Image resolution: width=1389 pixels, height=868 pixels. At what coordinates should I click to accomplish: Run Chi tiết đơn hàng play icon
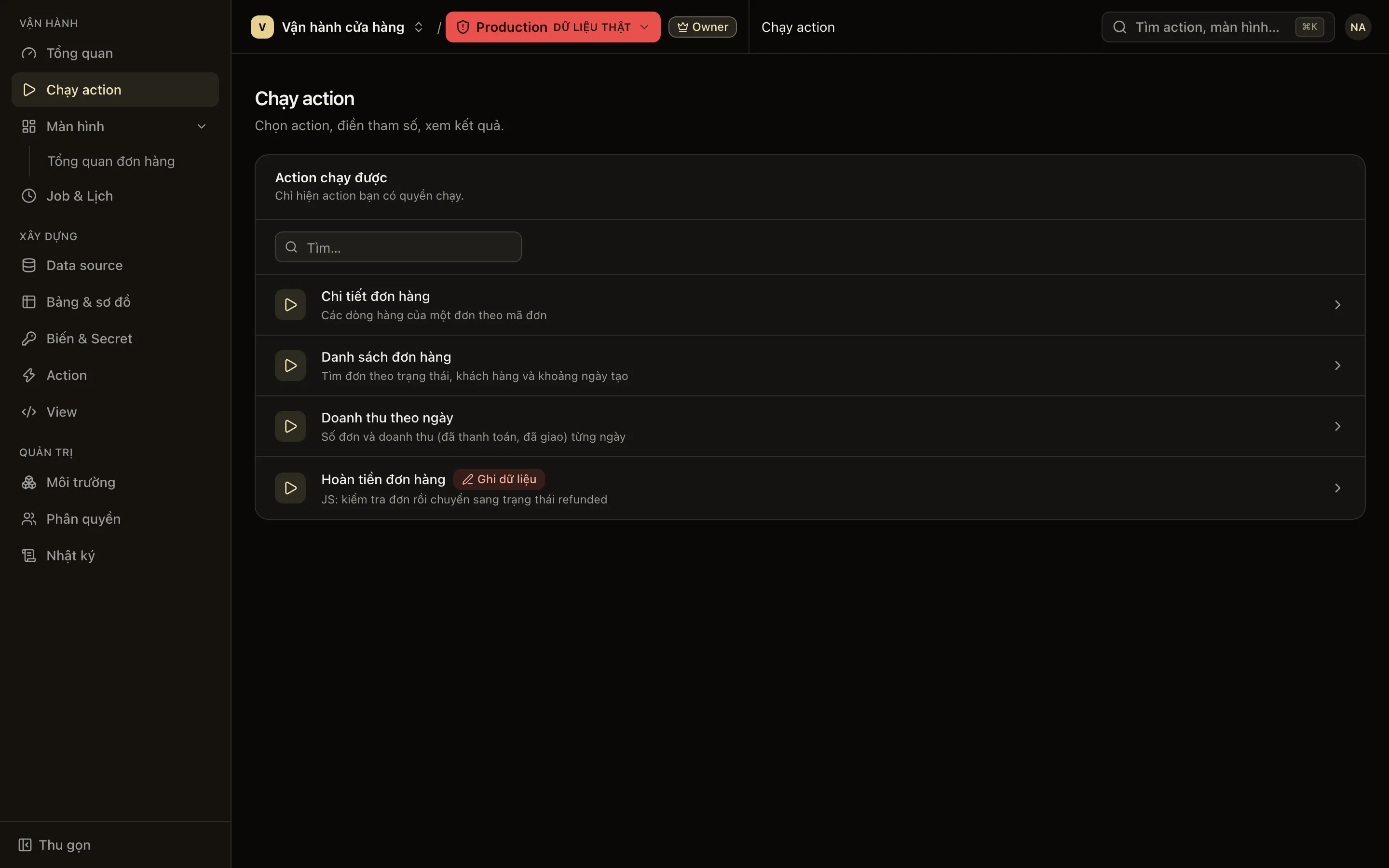290,305
